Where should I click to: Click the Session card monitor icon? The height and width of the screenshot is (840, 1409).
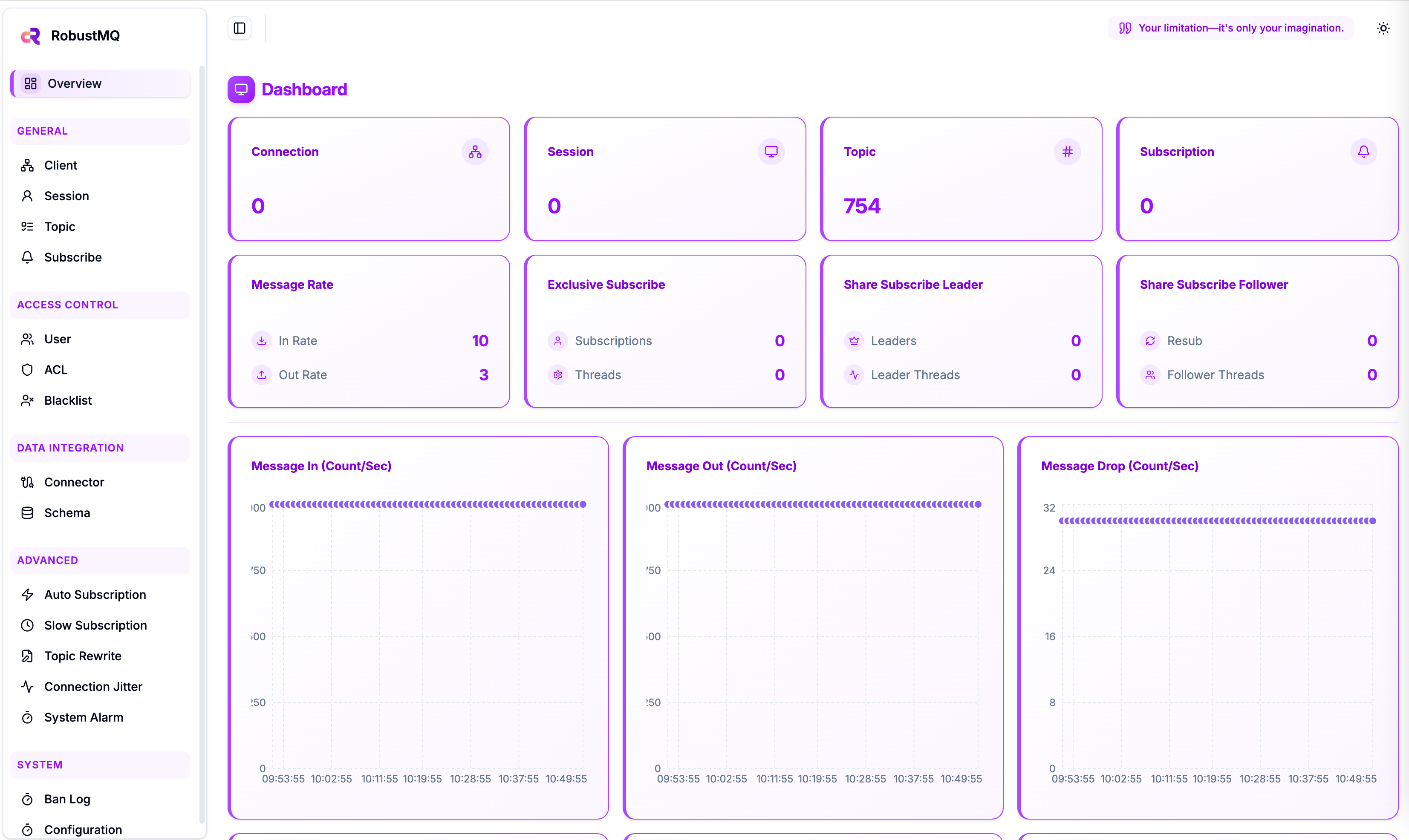pos(771,152)
